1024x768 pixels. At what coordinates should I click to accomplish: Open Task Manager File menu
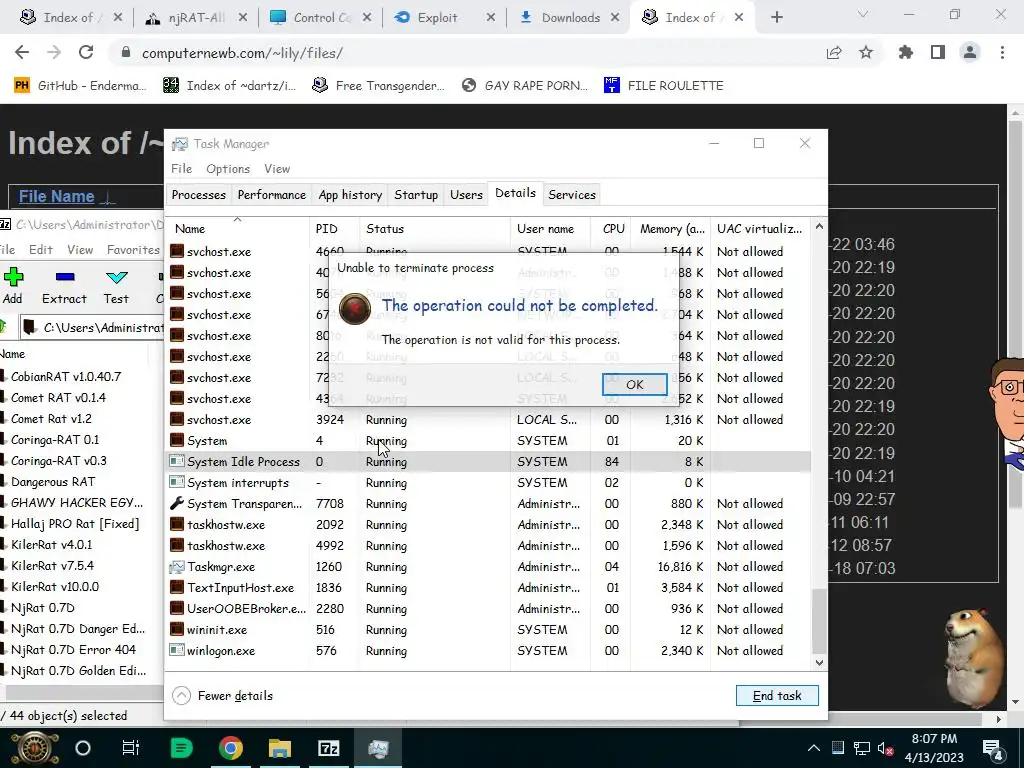click(x=182, y=168)
